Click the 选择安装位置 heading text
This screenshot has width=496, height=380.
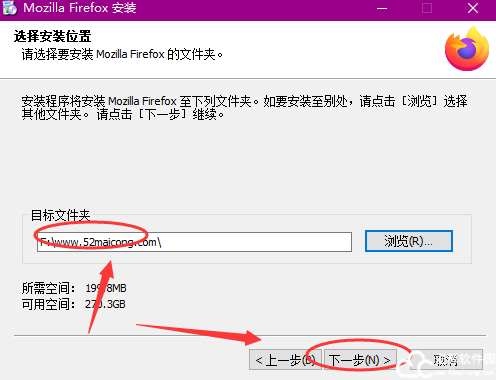[52, 36]
